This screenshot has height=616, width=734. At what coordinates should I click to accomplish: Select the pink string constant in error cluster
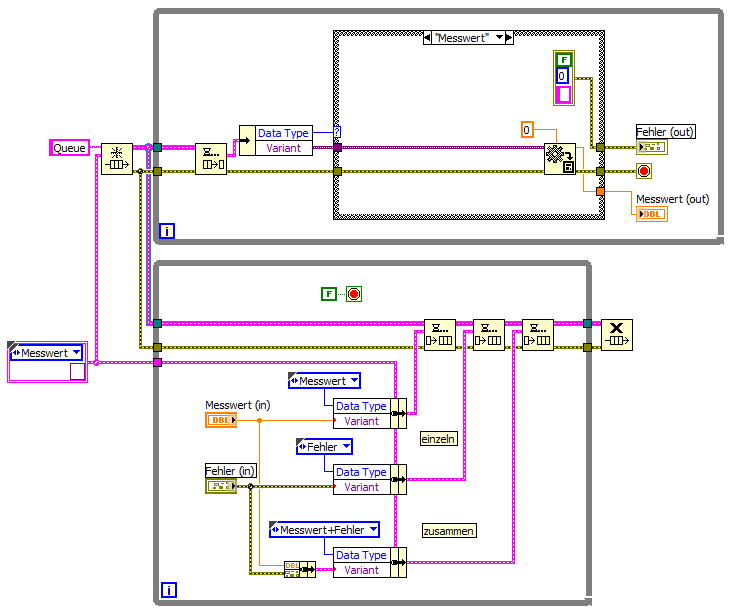pos(563,94)
